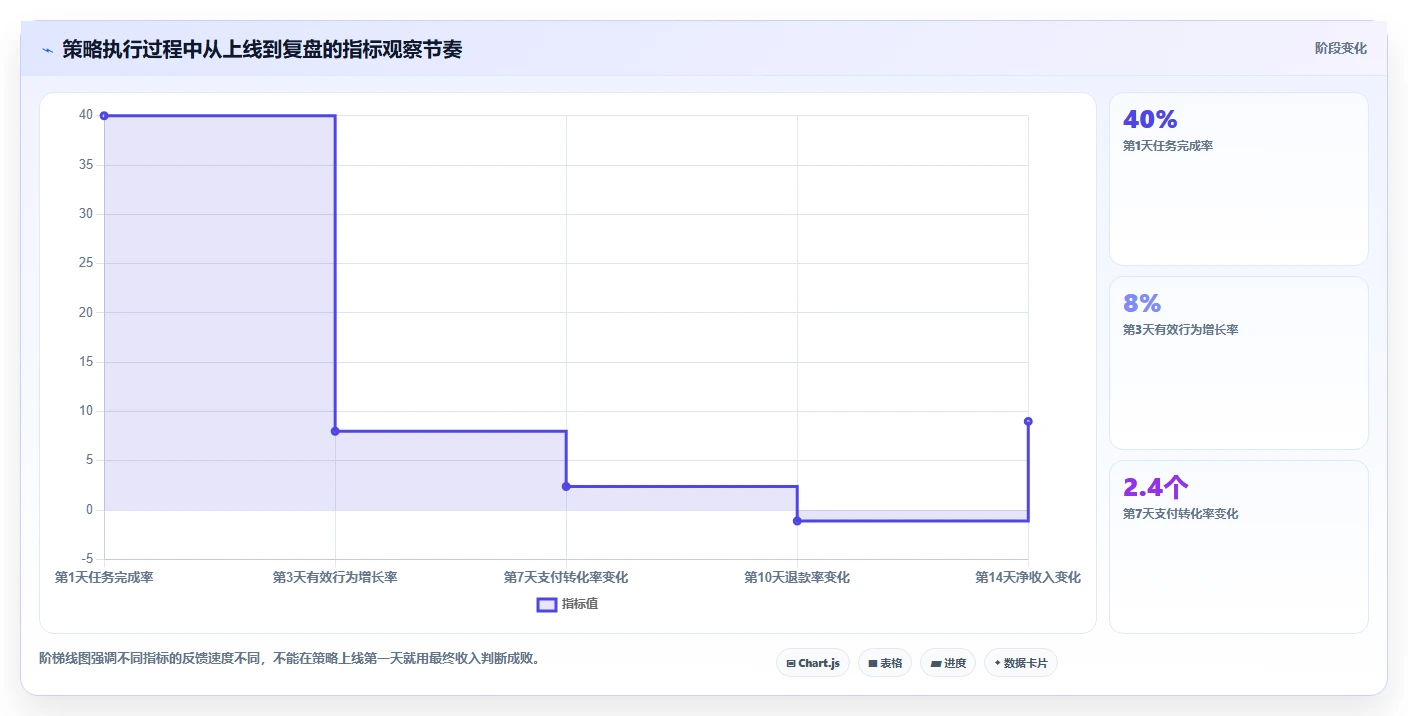
Task: Click the Chart.js tag button
Action: (812, 663)
